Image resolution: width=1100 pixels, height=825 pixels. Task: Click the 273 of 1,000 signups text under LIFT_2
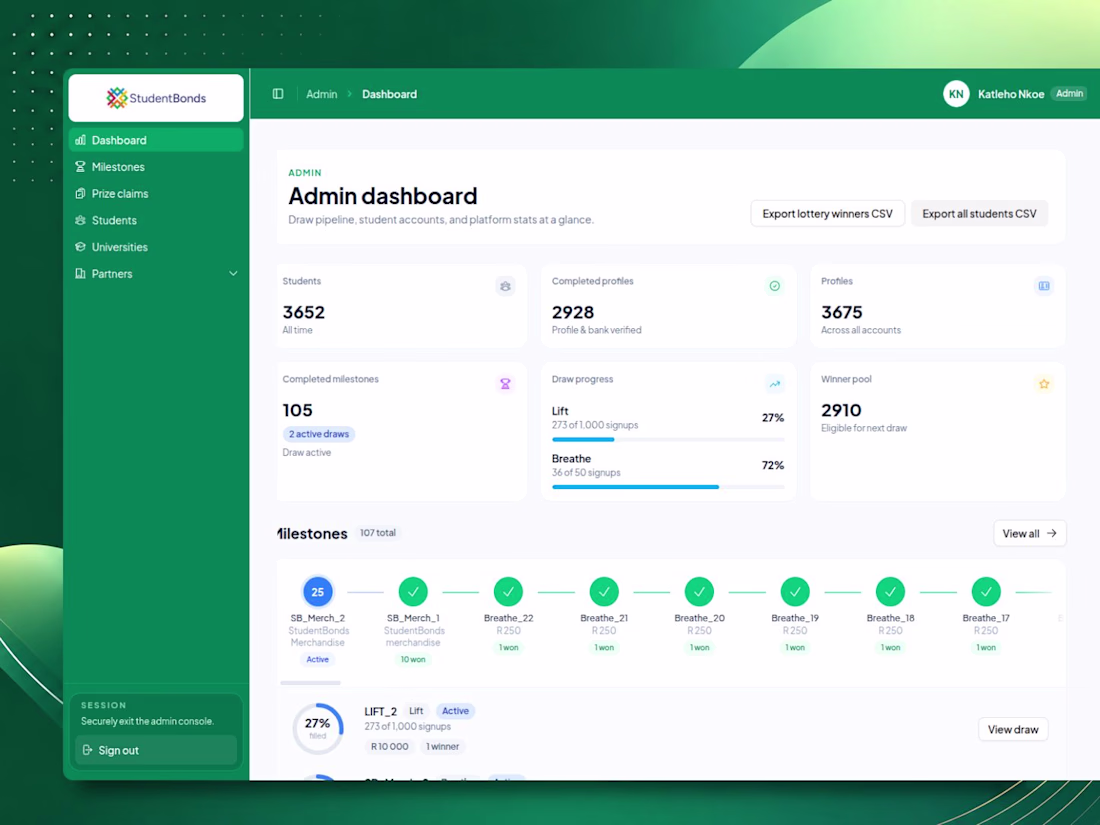tap(408, 727)
